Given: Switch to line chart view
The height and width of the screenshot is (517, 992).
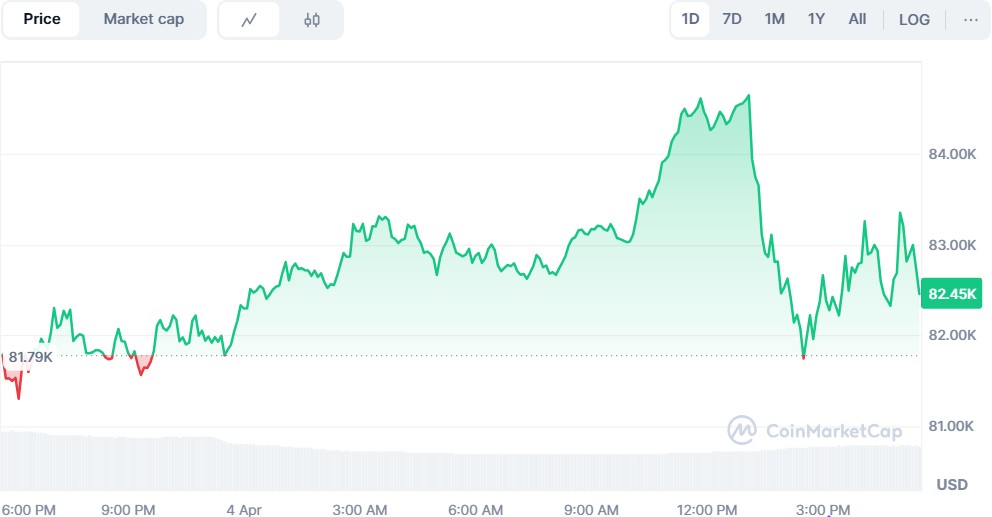Looking at the screenshot, I should [x=249, y=20].
